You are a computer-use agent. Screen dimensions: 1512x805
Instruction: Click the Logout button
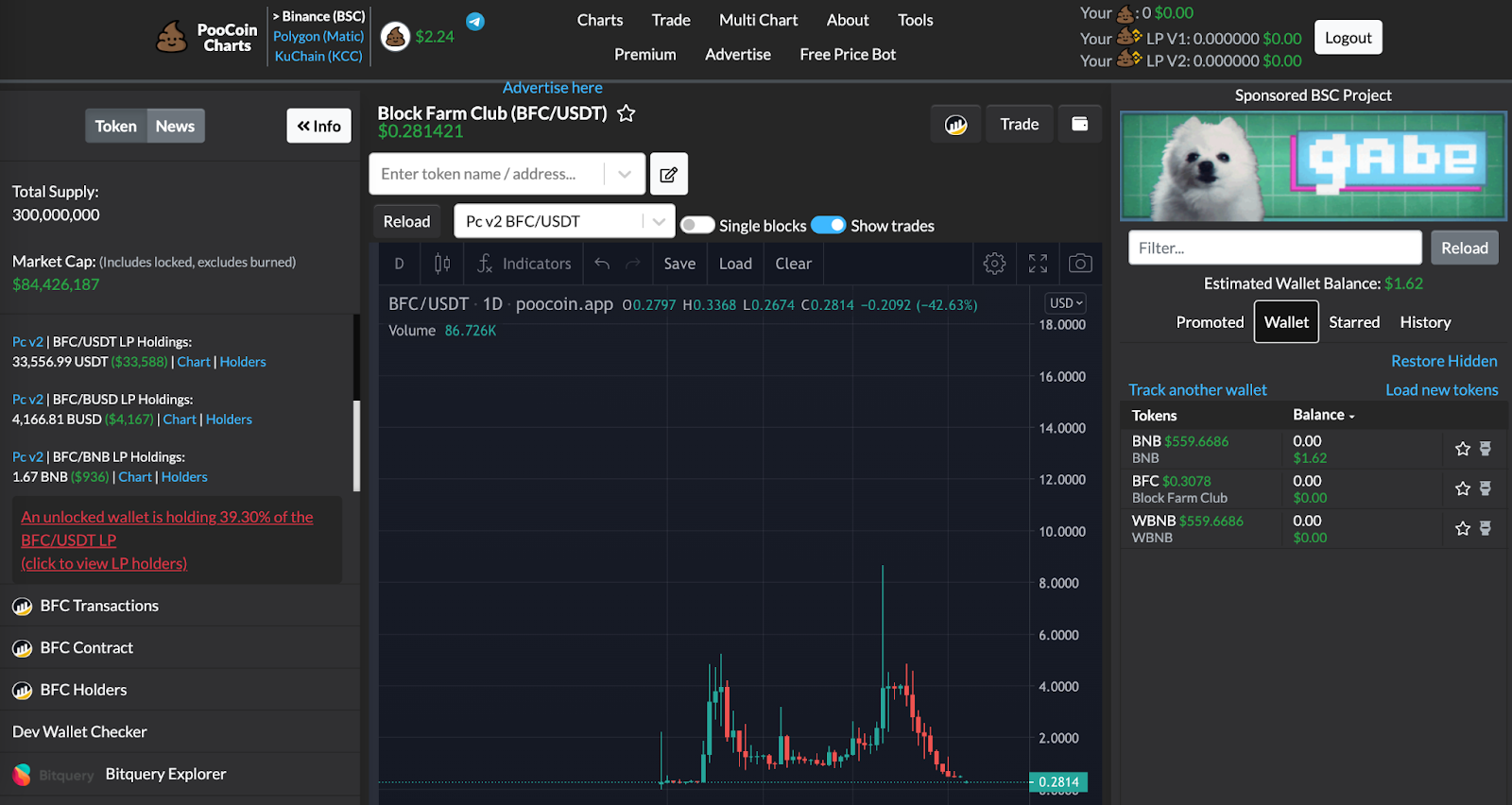[x=1349, y=38]
